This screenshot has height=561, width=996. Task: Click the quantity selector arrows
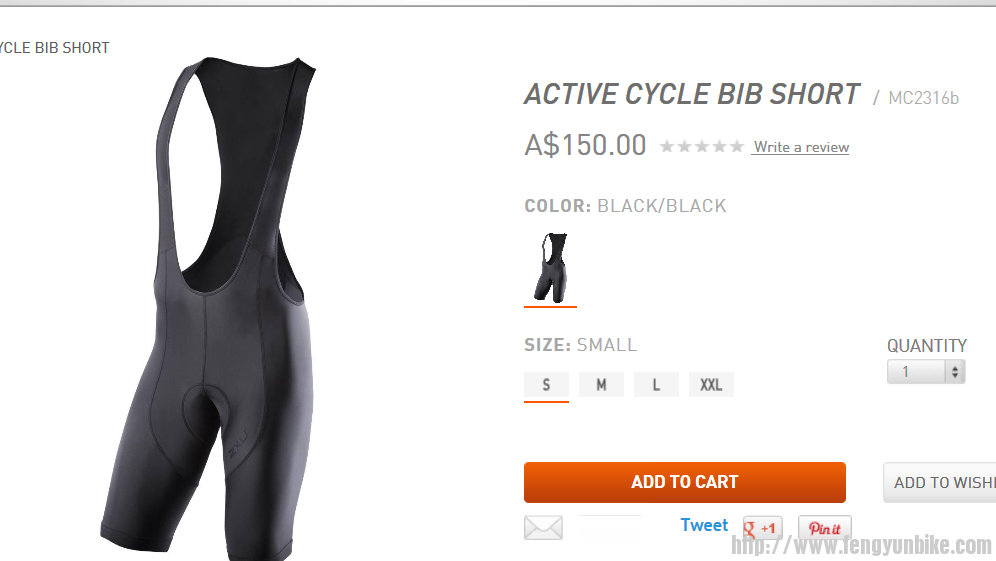[955, 372]
